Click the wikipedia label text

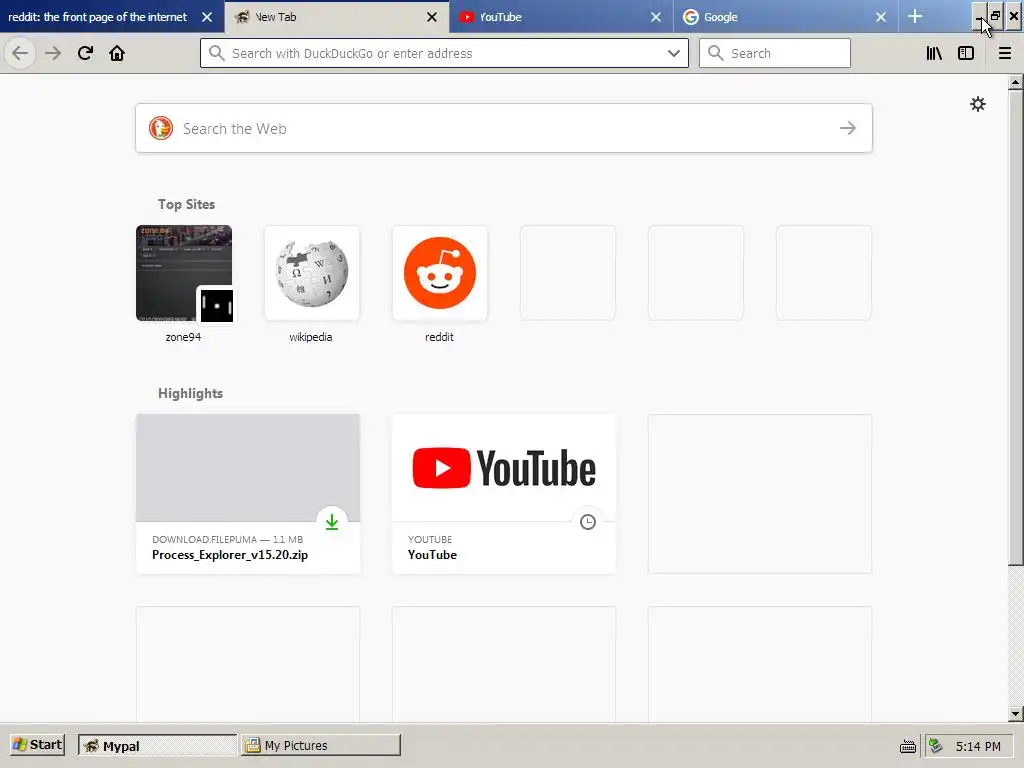point(311,337)
